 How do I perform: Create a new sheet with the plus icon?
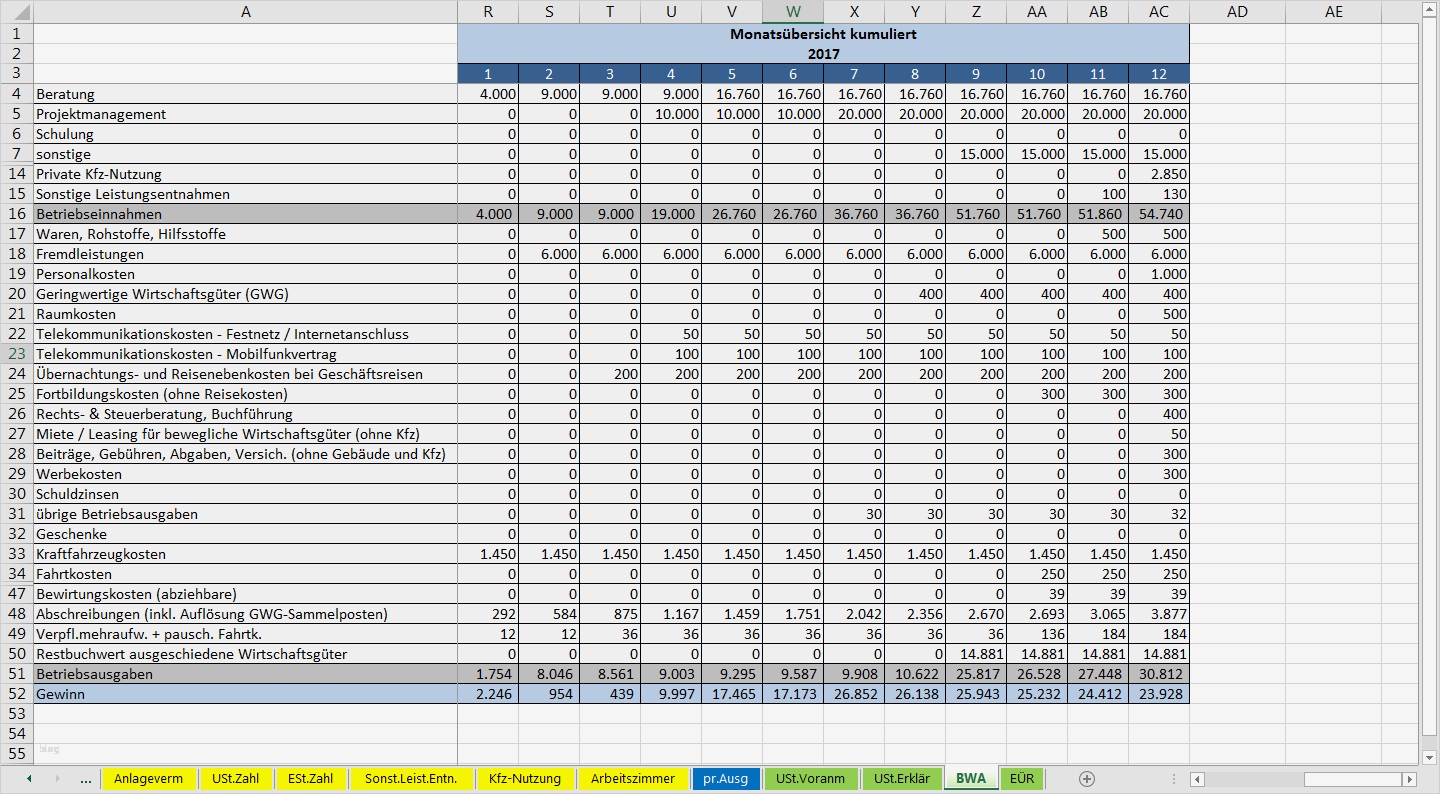[1086, 778]
